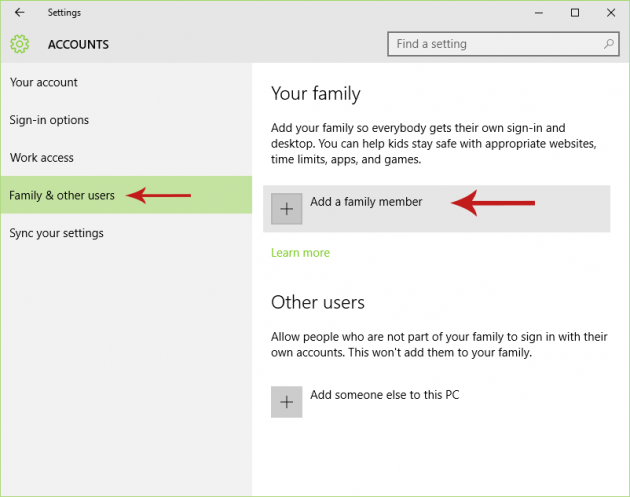The width and height of the screenshot is (630, 497).
Task: Click the ACCOUNTS header title
Action: (x=78, y=44)
